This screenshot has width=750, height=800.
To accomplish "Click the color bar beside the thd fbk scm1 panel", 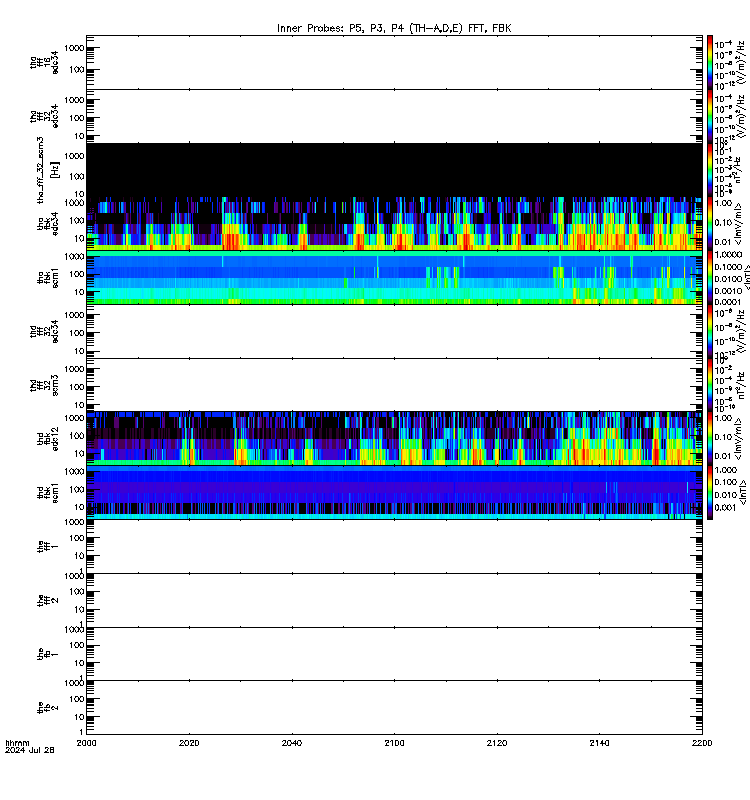I will click(710, 493).
